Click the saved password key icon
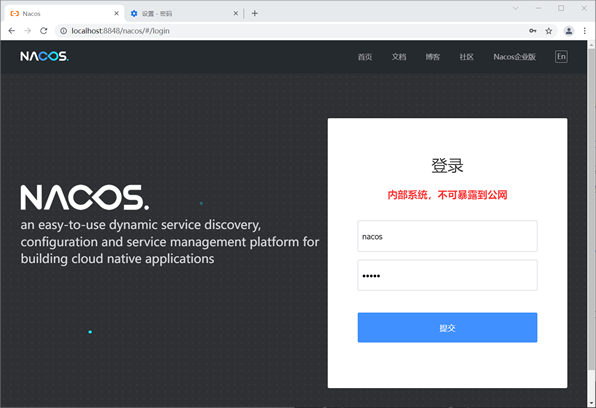596x408 pixels. 533,31
